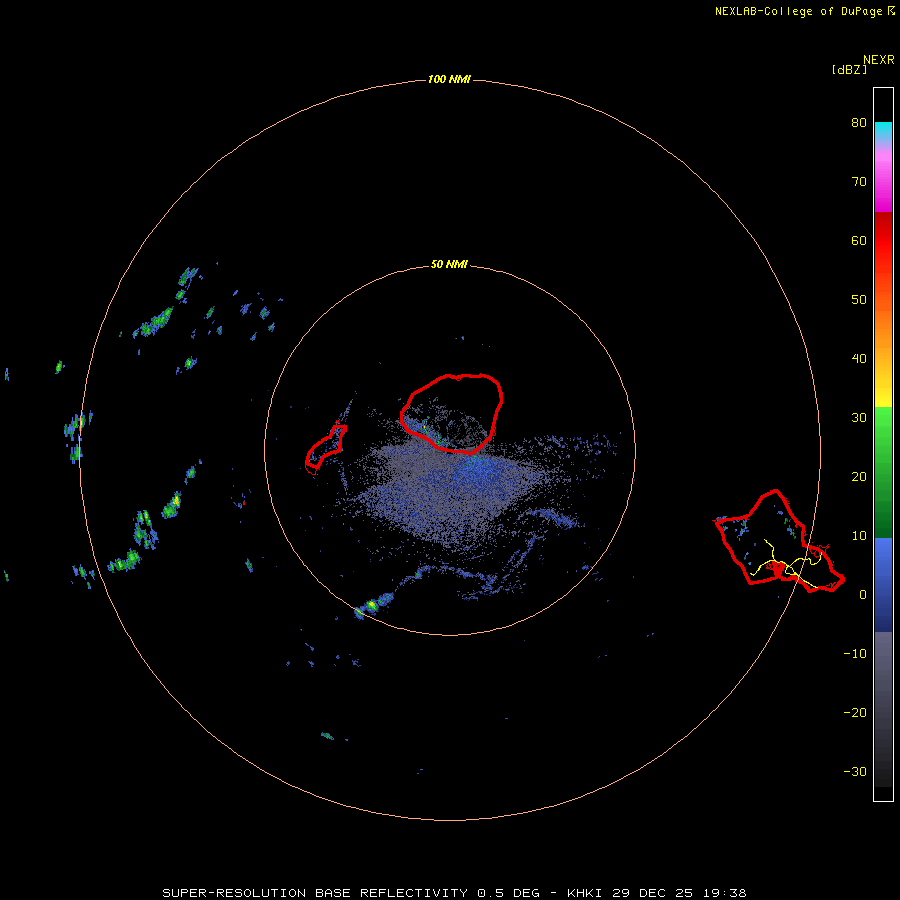Screen dimensions: 900x900
Task: Click the 60 value on the dBZ scale
Action: 859,241
